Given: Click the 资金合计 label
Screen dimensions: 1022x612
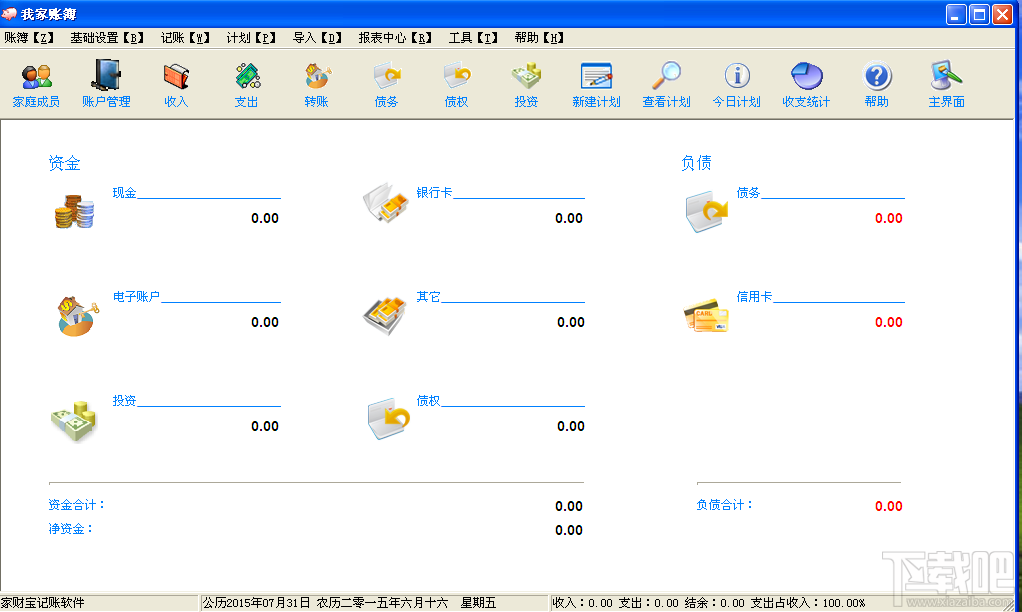Looking at the screenshot, I should (x=76, y=504).
